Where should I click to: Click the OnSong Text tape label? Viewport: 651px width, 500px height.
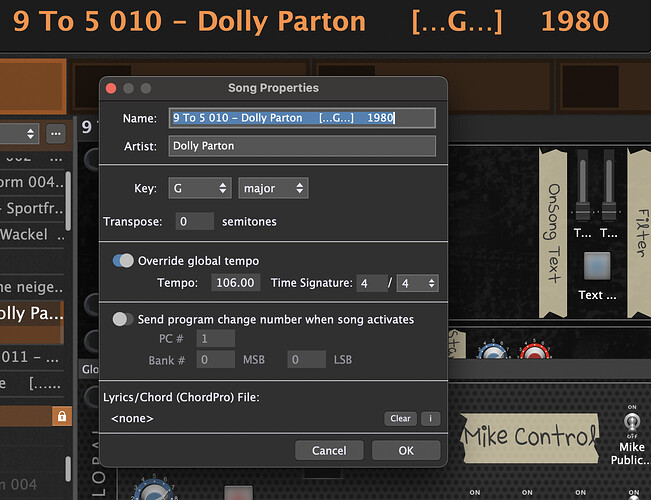tap(553, 220)
